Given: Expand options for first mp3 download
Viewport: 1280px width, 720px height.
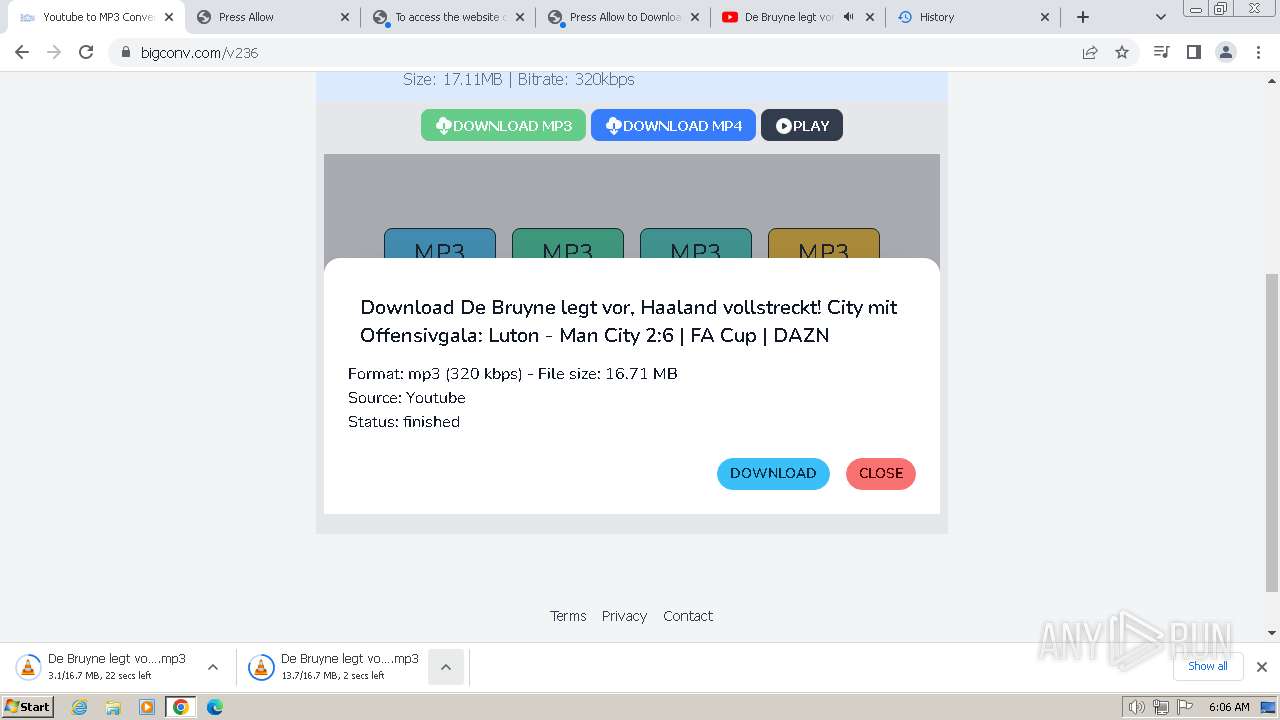Looking at the screenshot, I should click(x=212, y=667).
